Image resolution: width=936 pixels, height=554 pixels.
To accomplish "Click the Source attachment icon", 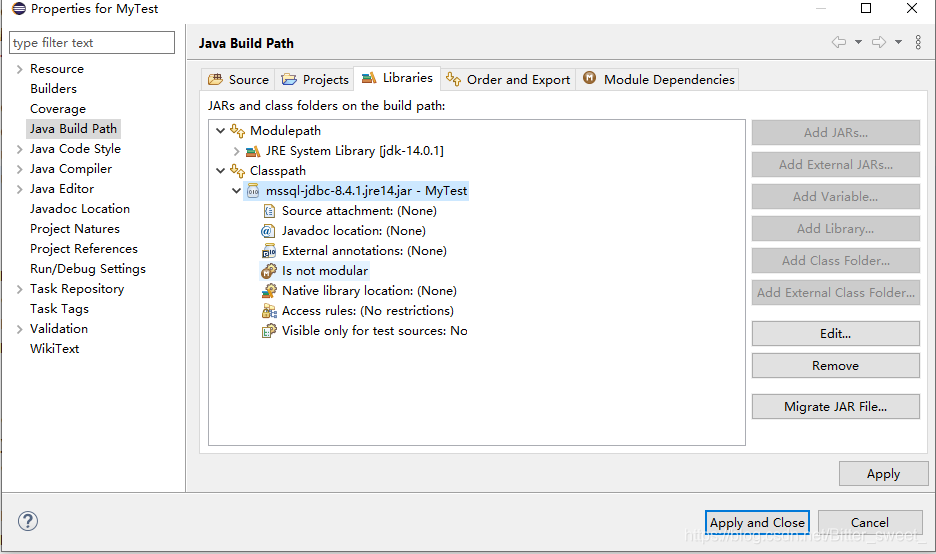I will click(269, 211).
